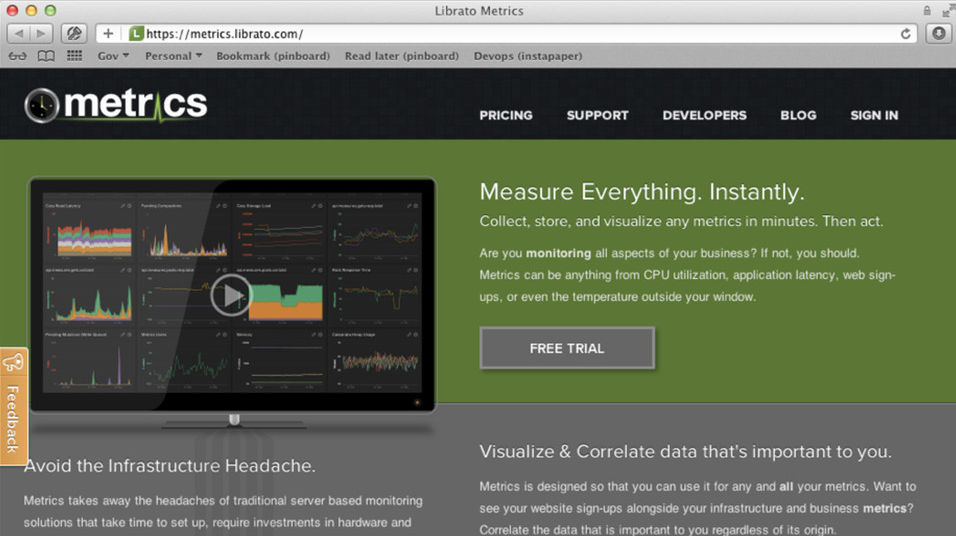Click the bold word 'monitoring' in paragraph
Screen dimensions: 956x536
pyautogui.click(x=558, y=253)
